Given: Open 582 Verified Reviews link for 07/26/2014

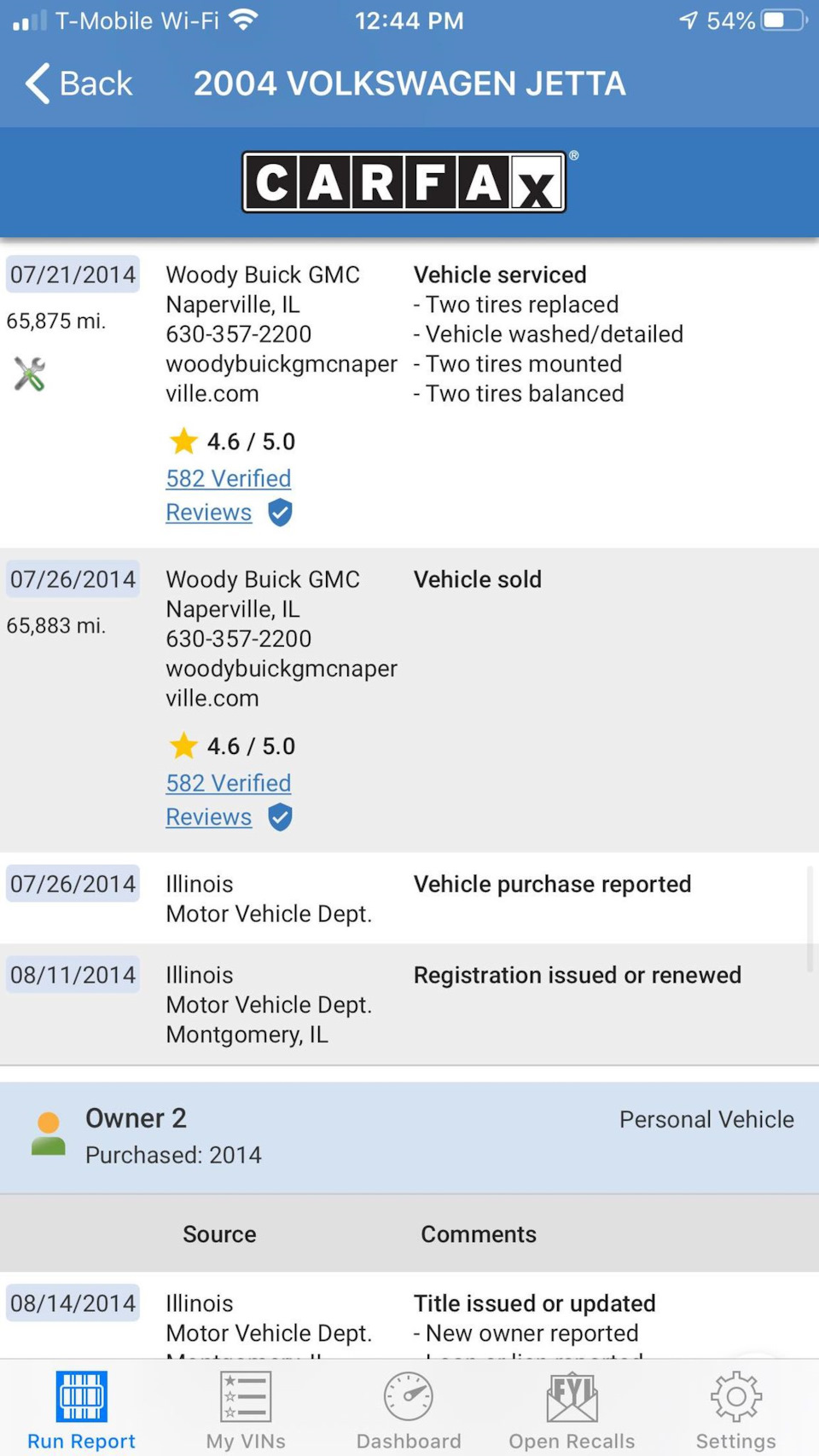Looking at the screenshot, I should tap(228, 784).
